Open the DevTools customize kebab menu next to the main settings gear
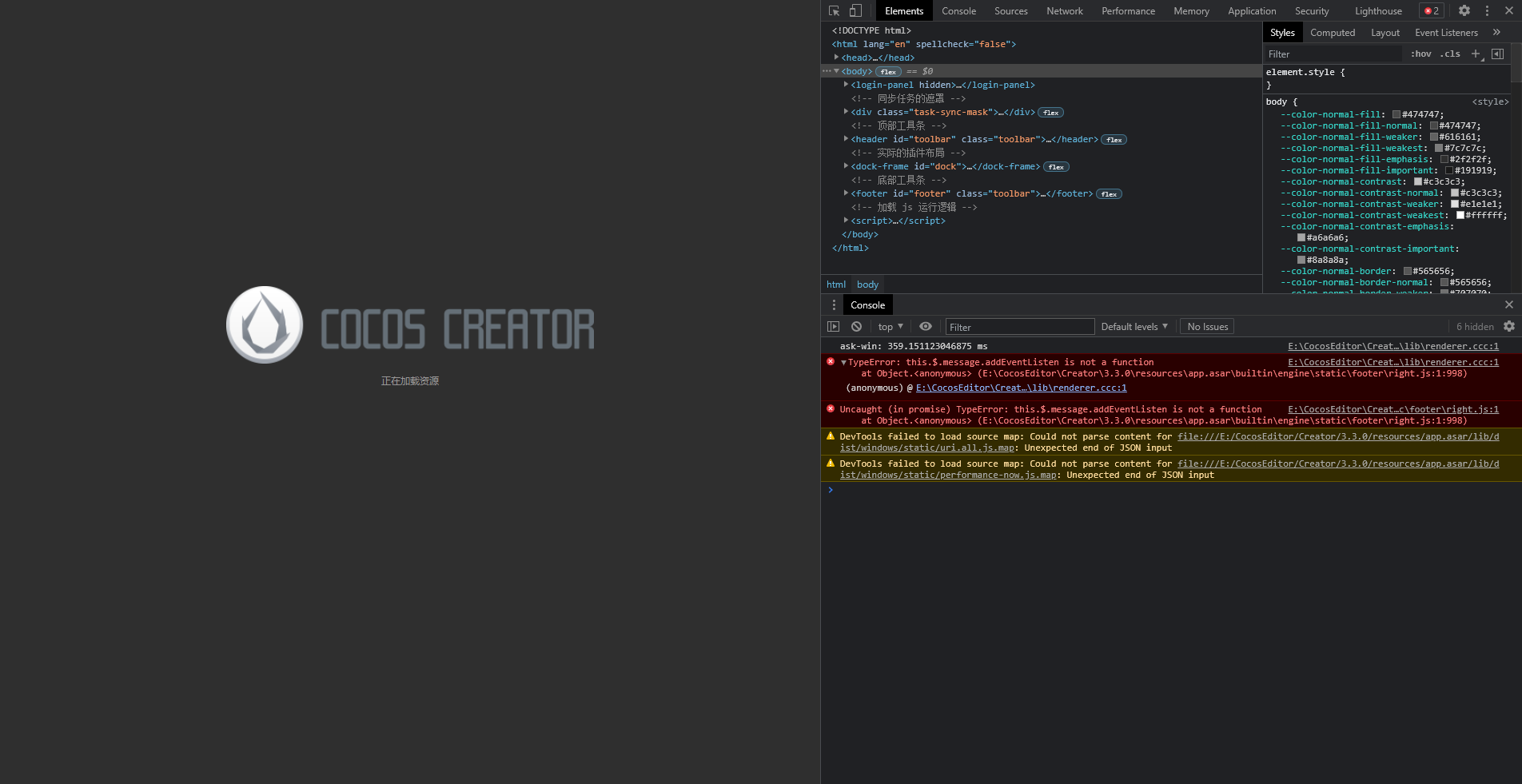Screen dimensions: 1522x784 coord(1487,11)
